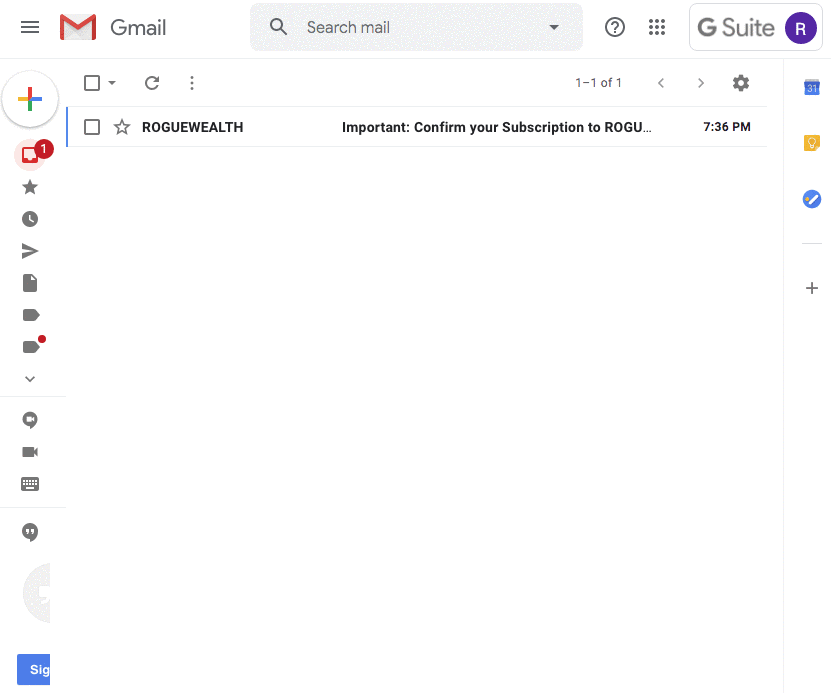Select the ROGUEWEALTH email checkbox

(92, 127)
